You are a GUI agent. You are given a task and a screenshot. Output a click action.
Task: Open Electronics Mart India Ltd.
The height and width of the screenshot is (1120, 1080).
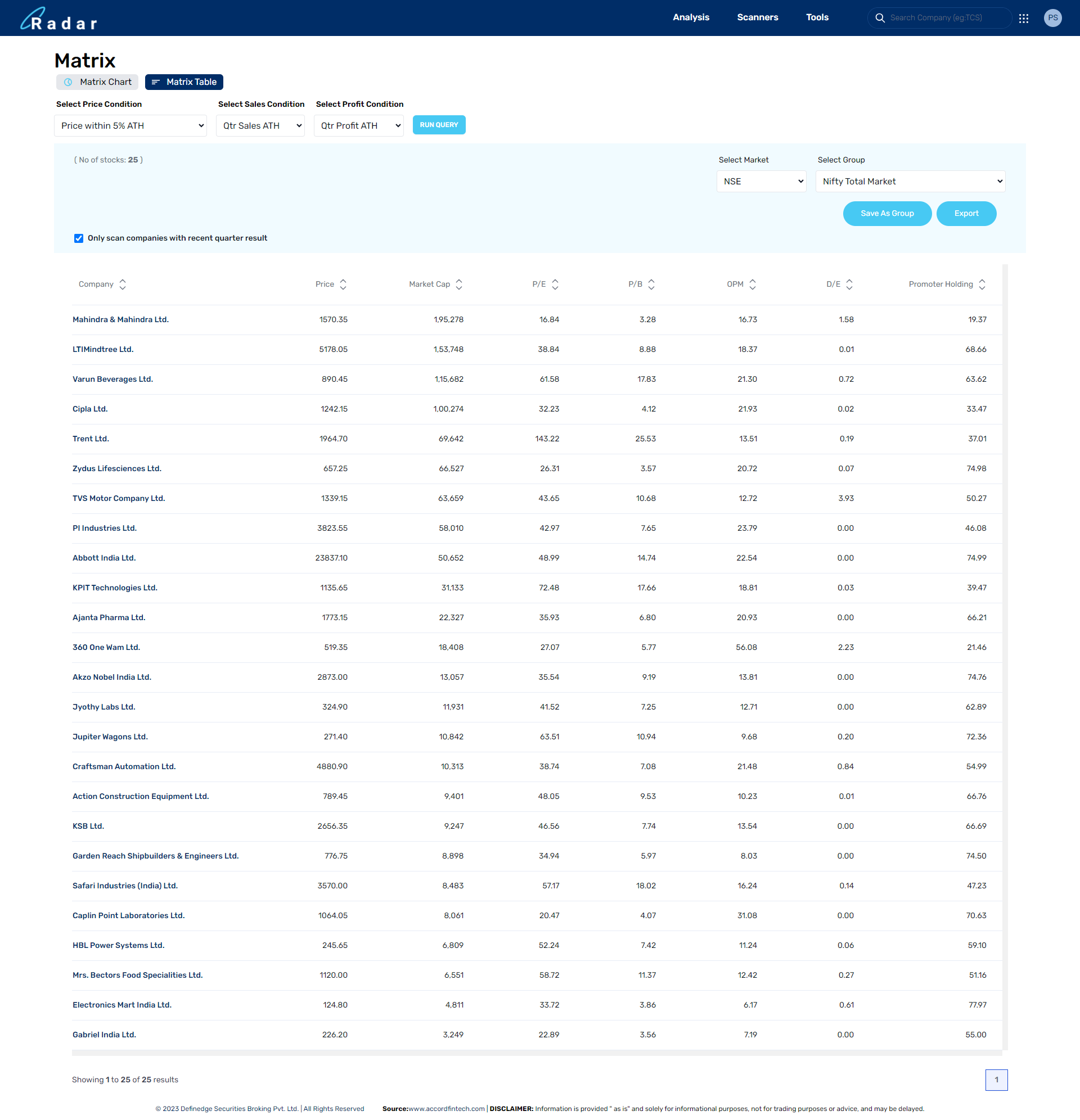123,1005
